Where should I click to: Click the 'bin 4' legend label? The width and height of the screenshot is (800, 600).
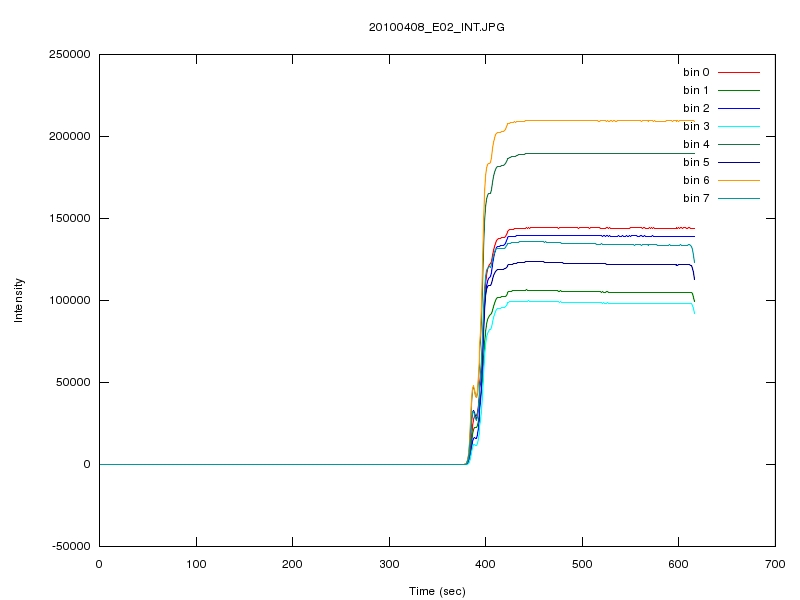(696, 144)
